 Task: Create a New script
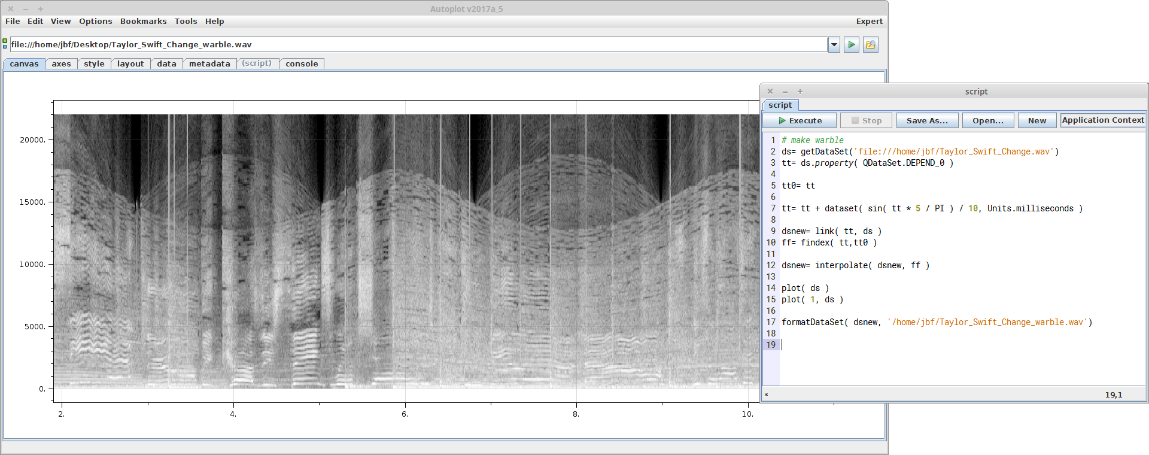coord(1037,120)
